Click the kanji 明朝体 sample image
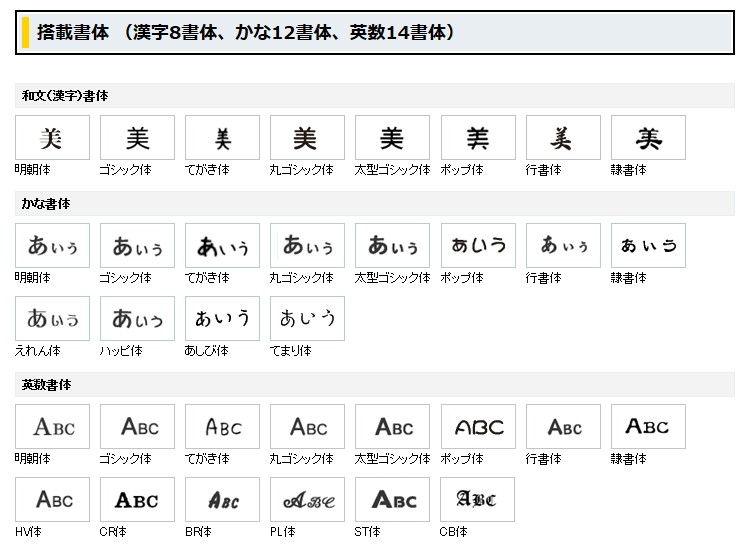Image resolution: width=750 pixels, height=549 pixels. pos(52,138)
